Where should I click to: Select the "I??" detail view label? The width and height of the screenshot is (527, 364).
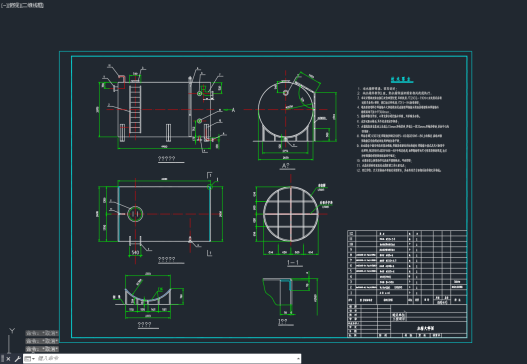(283, 322)
